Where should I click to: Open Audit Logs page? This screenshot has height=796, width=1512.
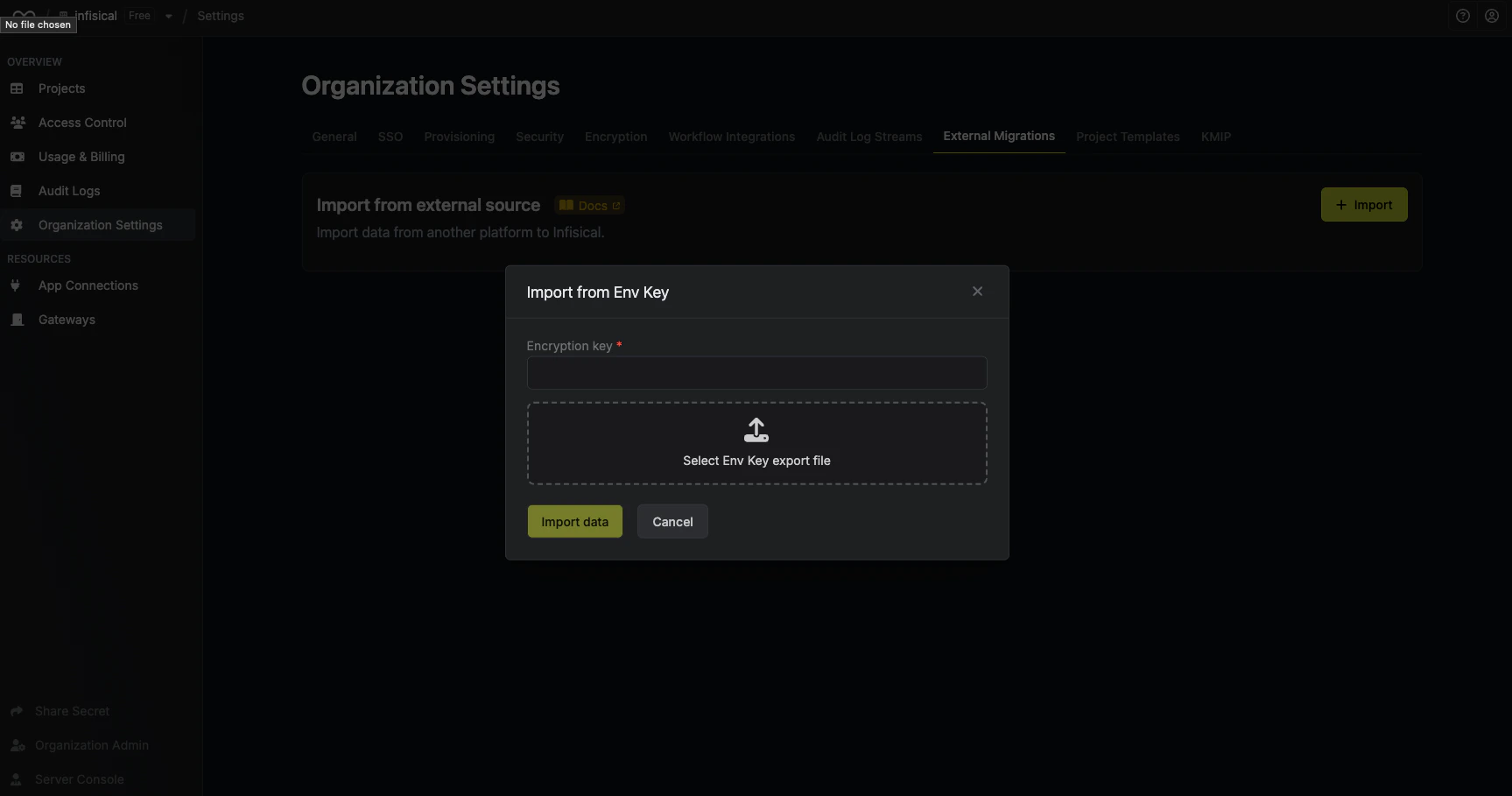pyautogui.click(x=69, y=191)
